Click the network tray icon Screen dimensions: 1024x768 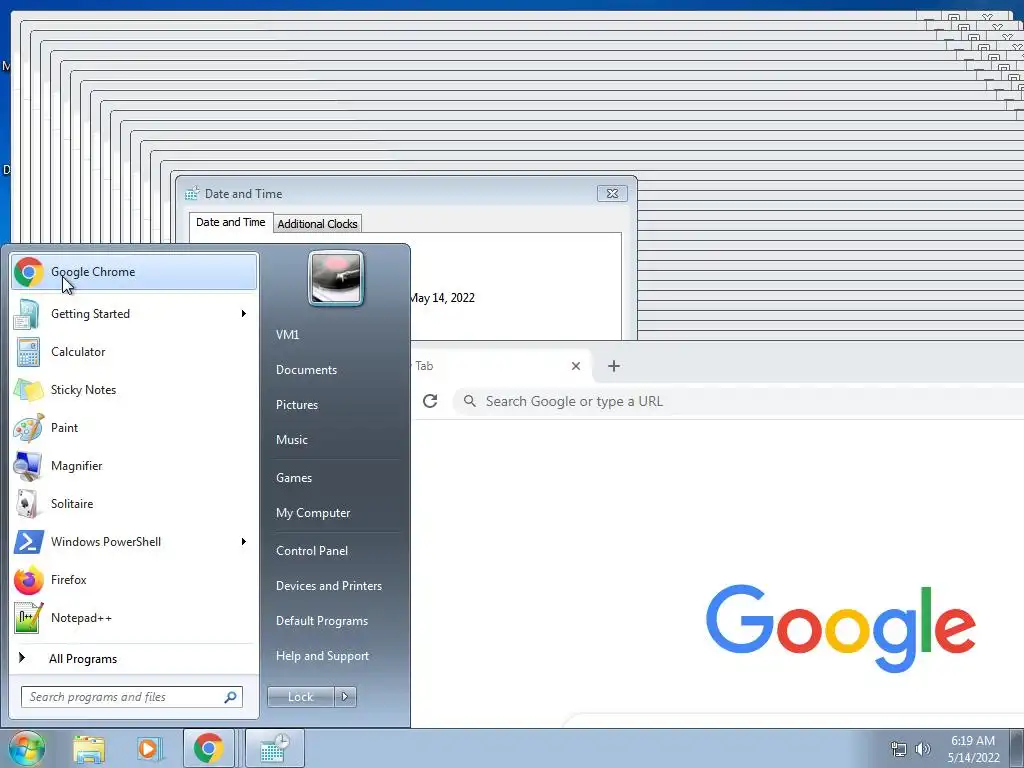point(899,749)
